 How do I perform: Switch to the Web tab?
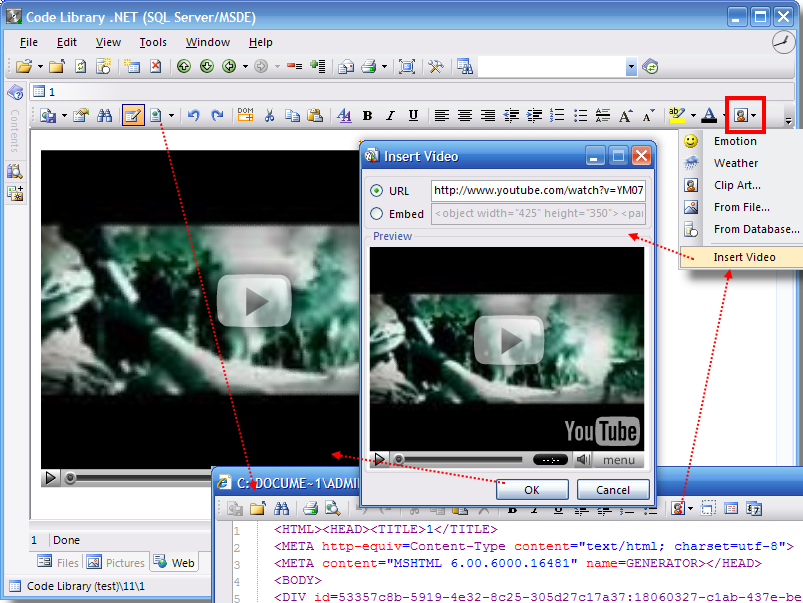[174, 563]
